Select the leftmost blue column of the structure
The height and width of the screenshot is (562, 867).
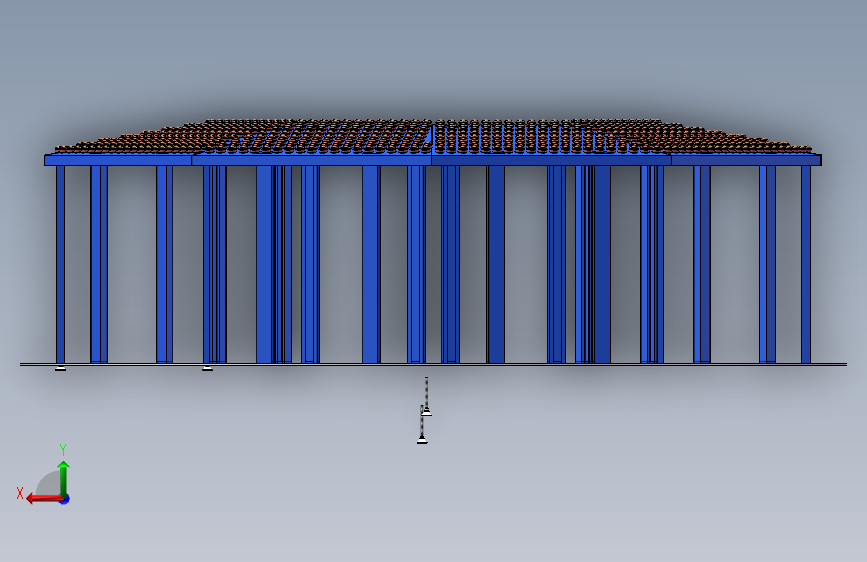pyautogui.click(x=60, y=264)
